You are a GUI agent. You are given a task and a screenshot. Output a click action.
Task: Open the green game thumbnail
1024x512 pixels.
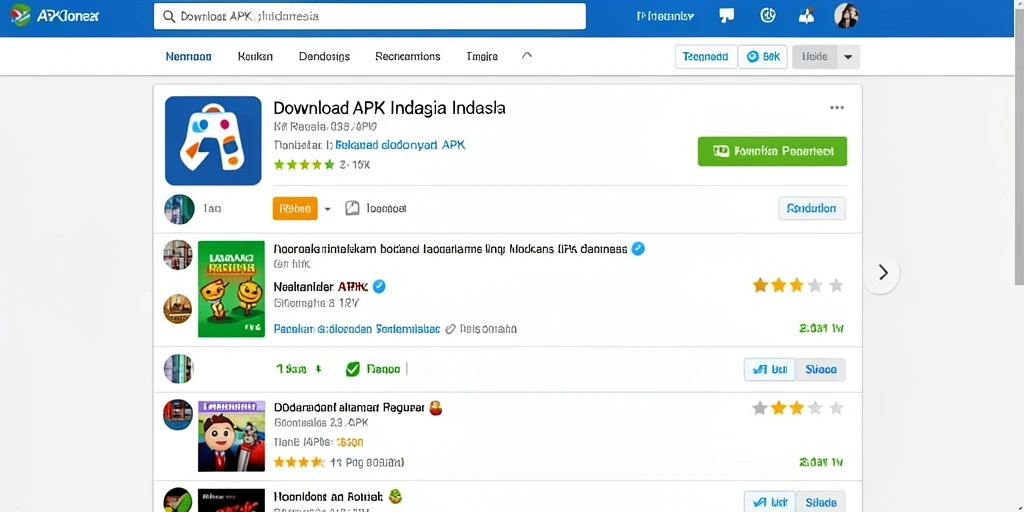point(231,289)
